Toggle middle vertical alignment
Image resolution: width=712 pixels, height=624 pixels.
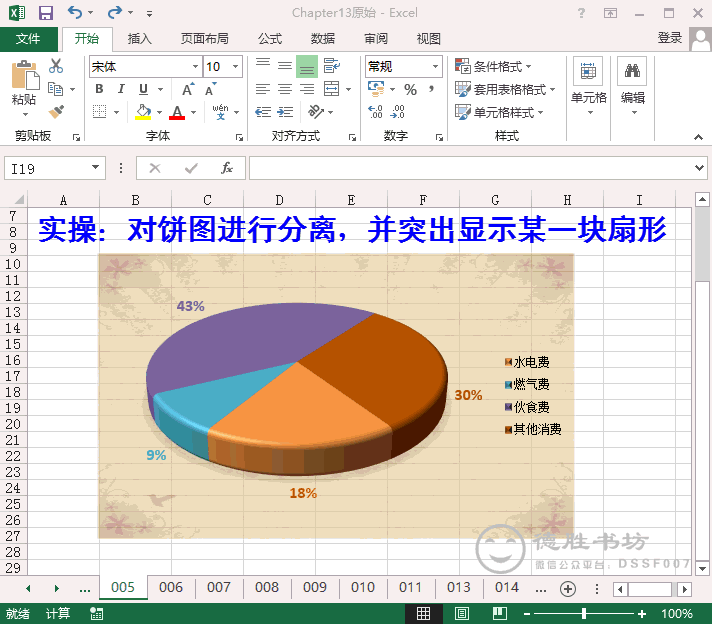[x=285, y=66]
